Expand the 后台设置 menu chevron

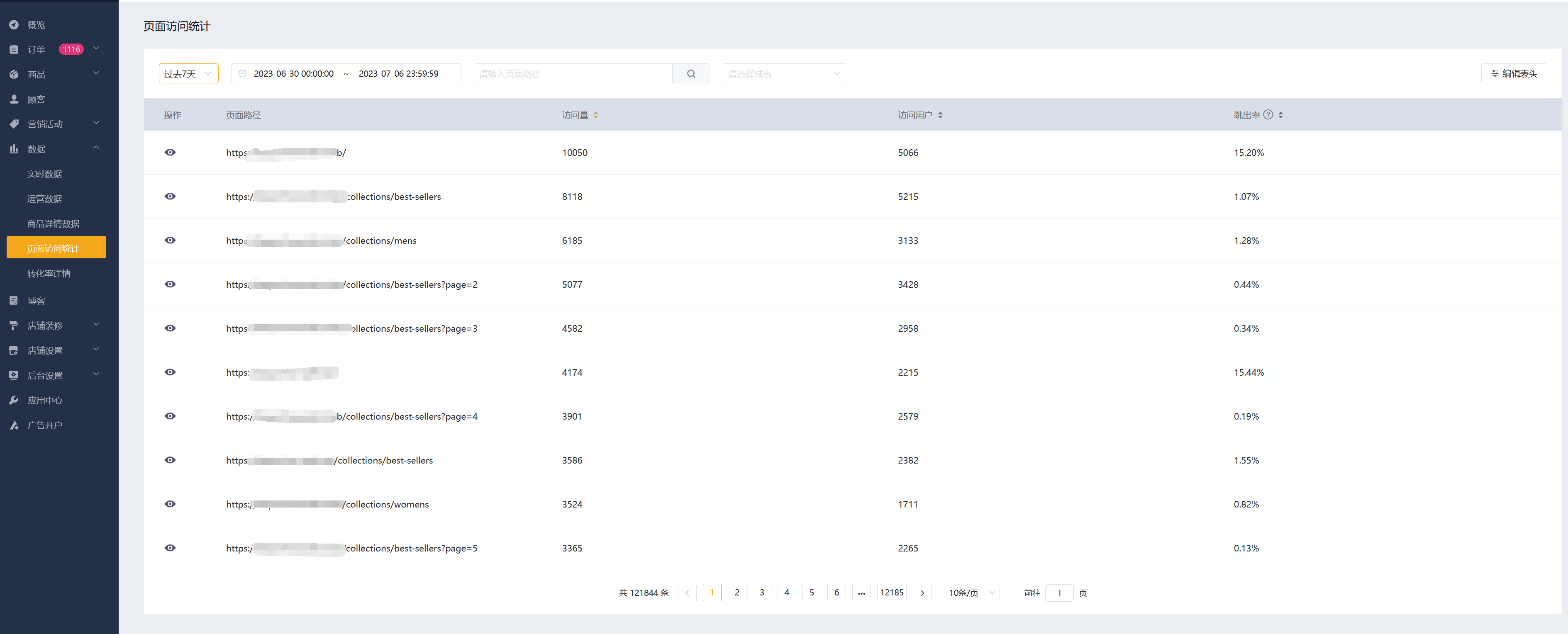[96, 374]
